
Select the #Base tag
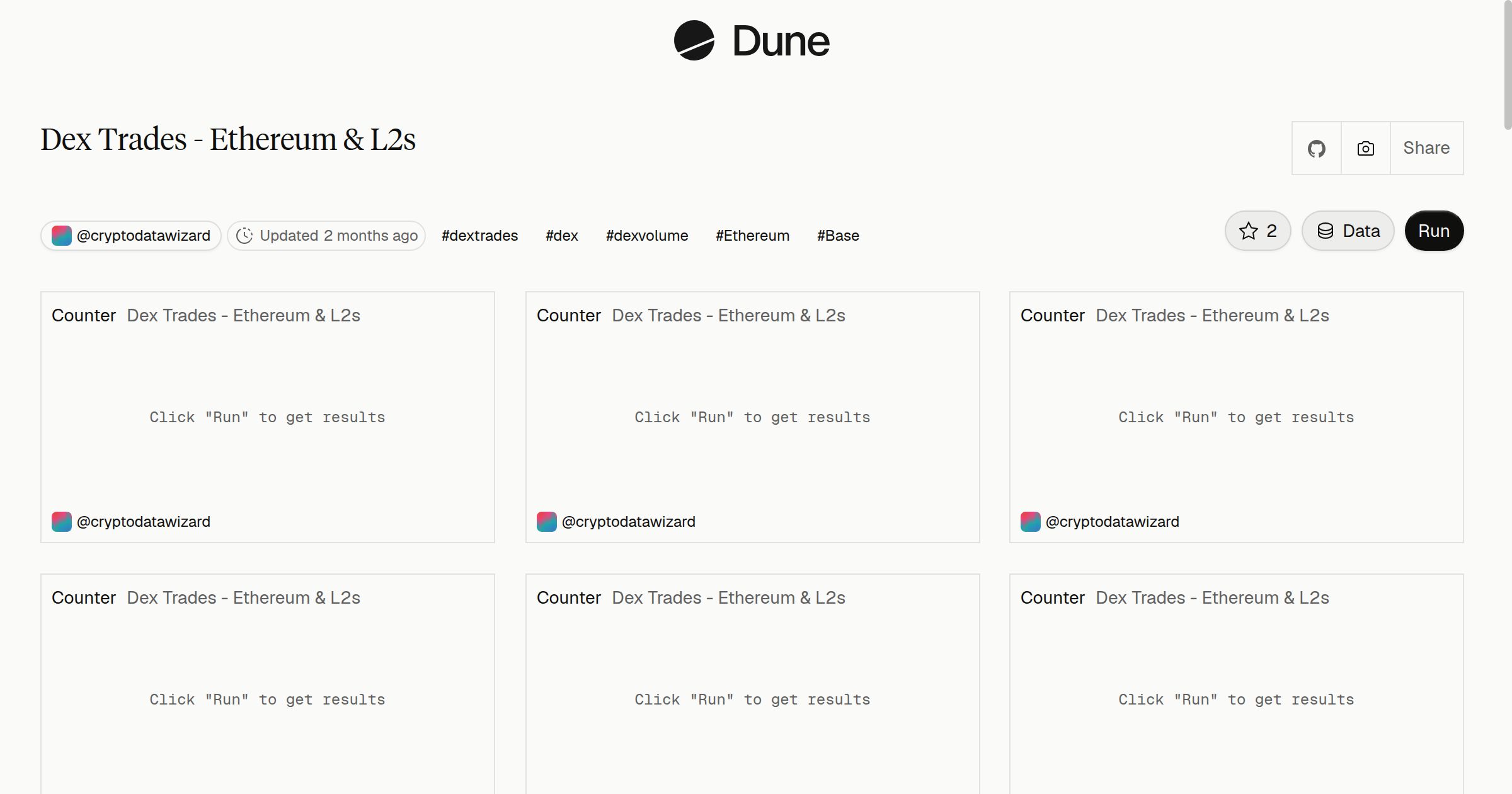coord(838,236)
